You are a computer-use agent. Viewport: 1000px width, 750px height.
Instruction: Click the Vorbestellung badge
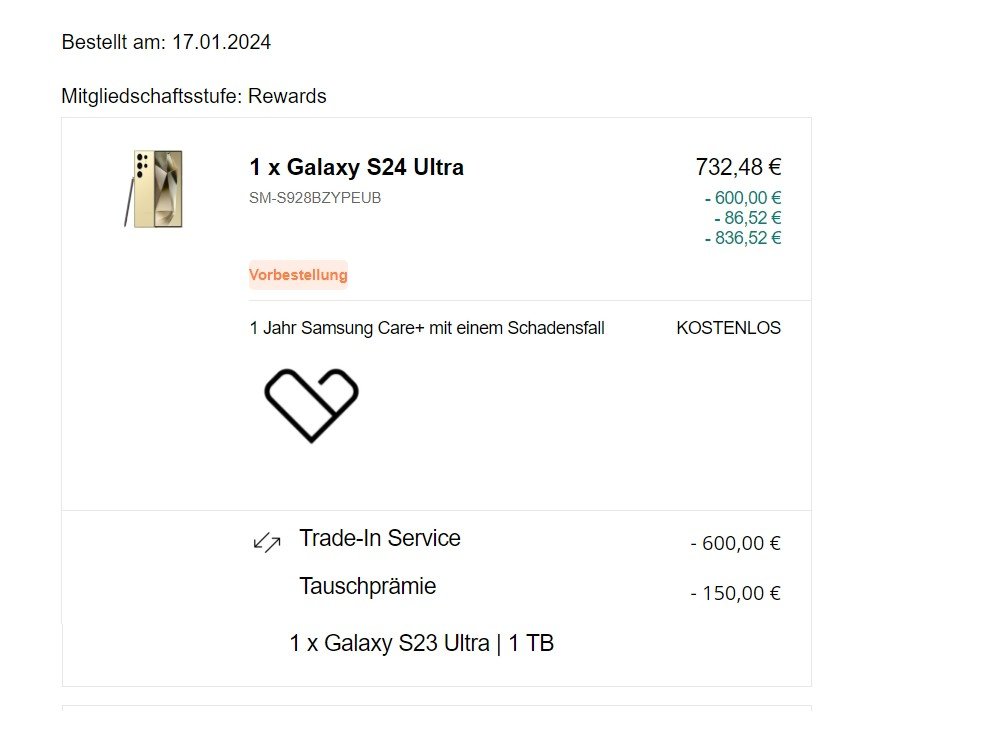[298, 275]
